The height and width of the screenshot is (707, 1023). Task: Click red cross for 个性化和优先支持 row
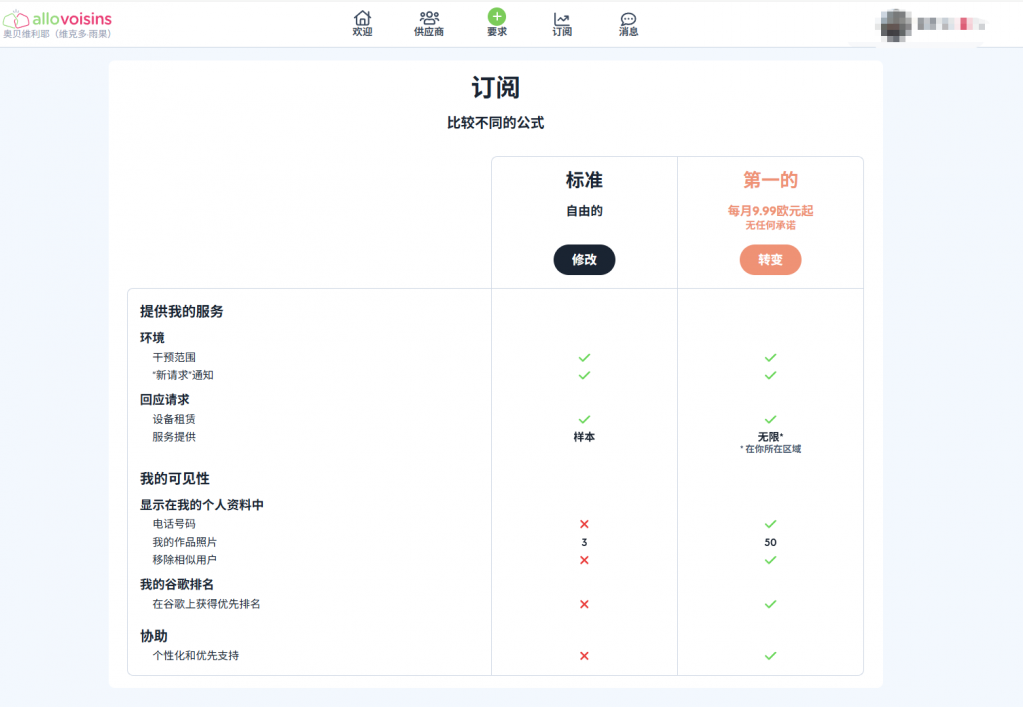[584, 656]
